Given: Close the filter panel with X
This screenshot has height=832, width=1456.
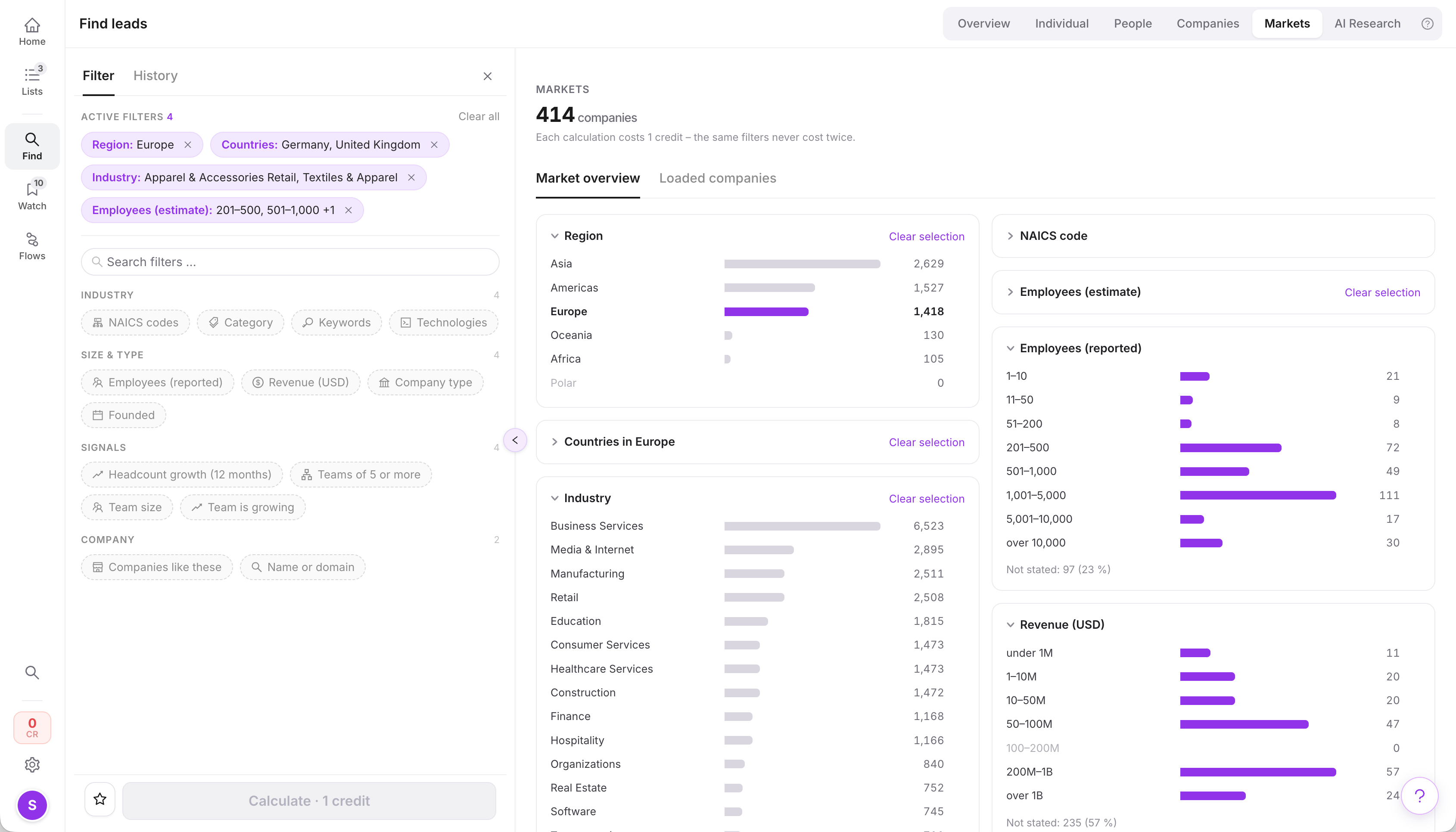Looking at the screenshot, I should pos(488,76).
